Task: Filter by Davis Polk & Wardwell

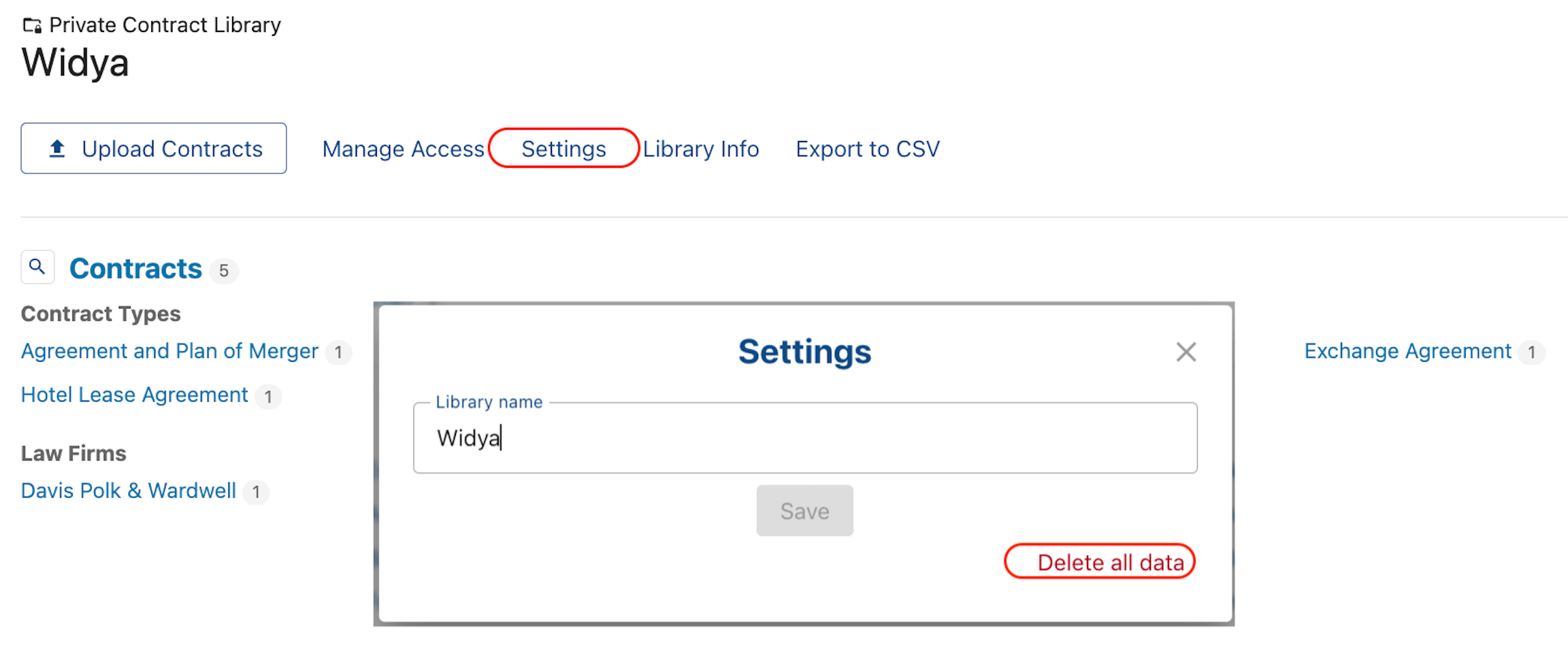Action: pos(129,491)
